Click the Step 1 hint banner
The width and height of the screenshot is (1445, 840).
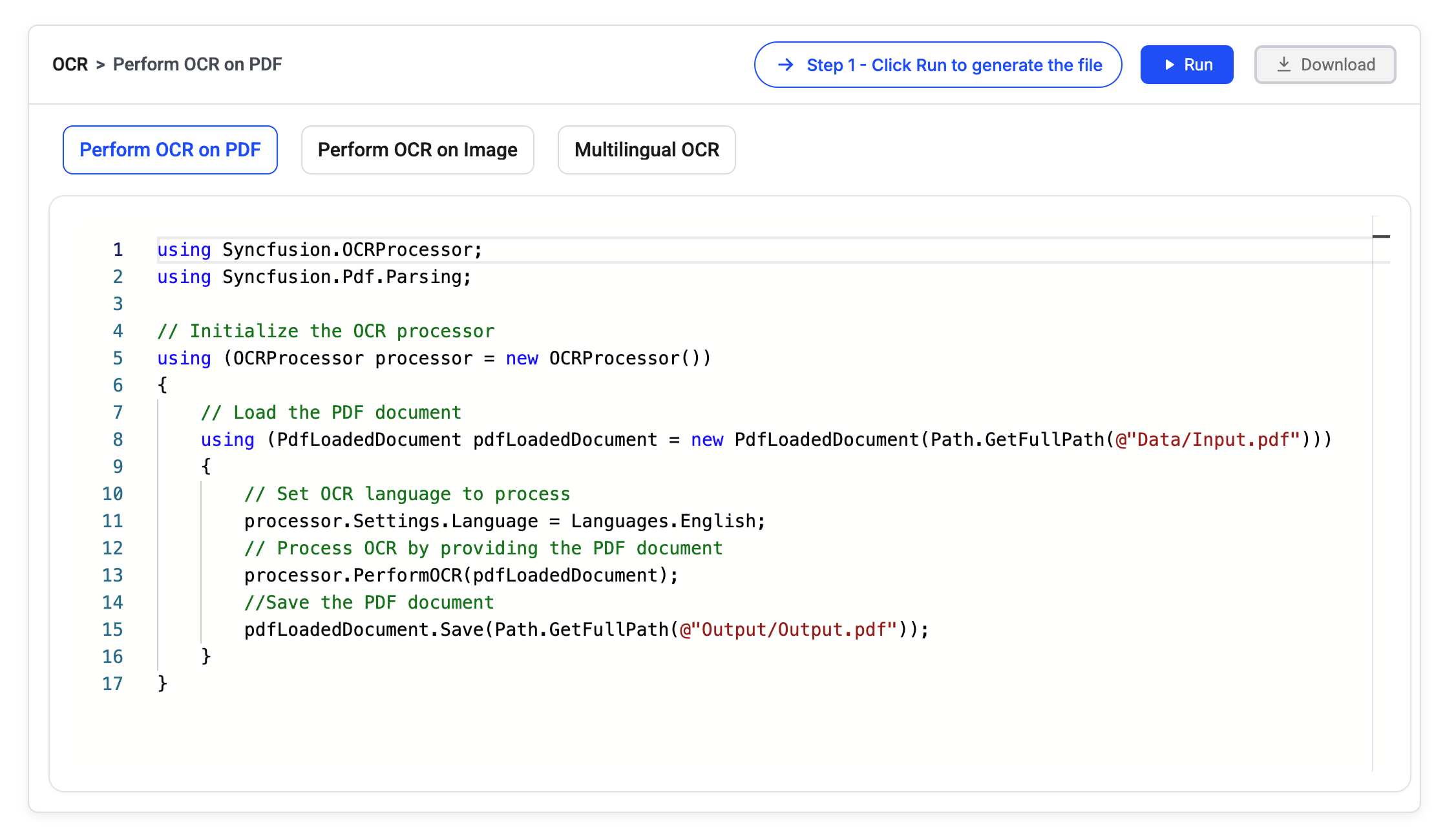[938, 65]
